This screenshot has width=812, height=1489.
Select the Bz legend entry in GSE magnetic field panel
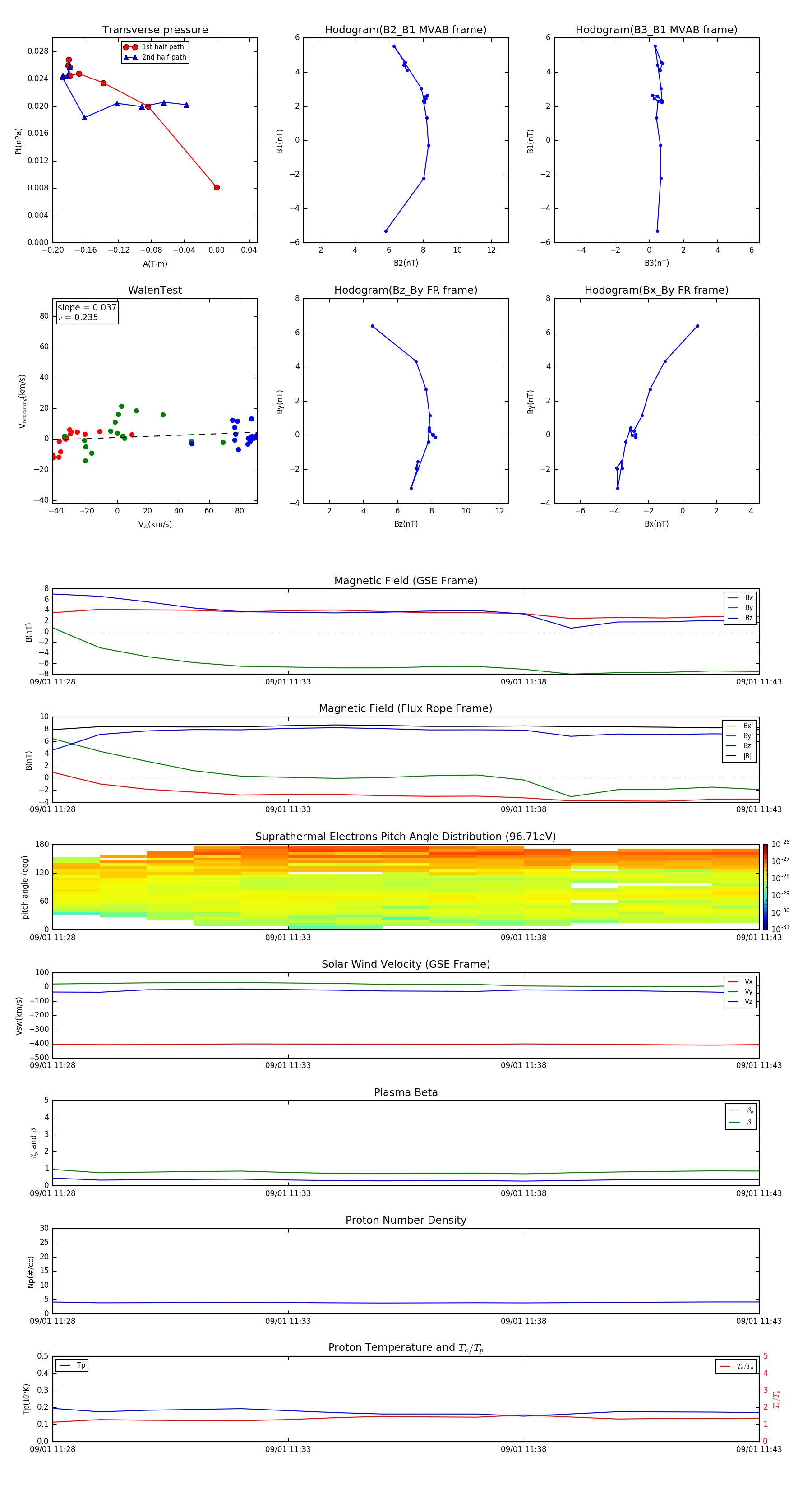tap(740, 618)
